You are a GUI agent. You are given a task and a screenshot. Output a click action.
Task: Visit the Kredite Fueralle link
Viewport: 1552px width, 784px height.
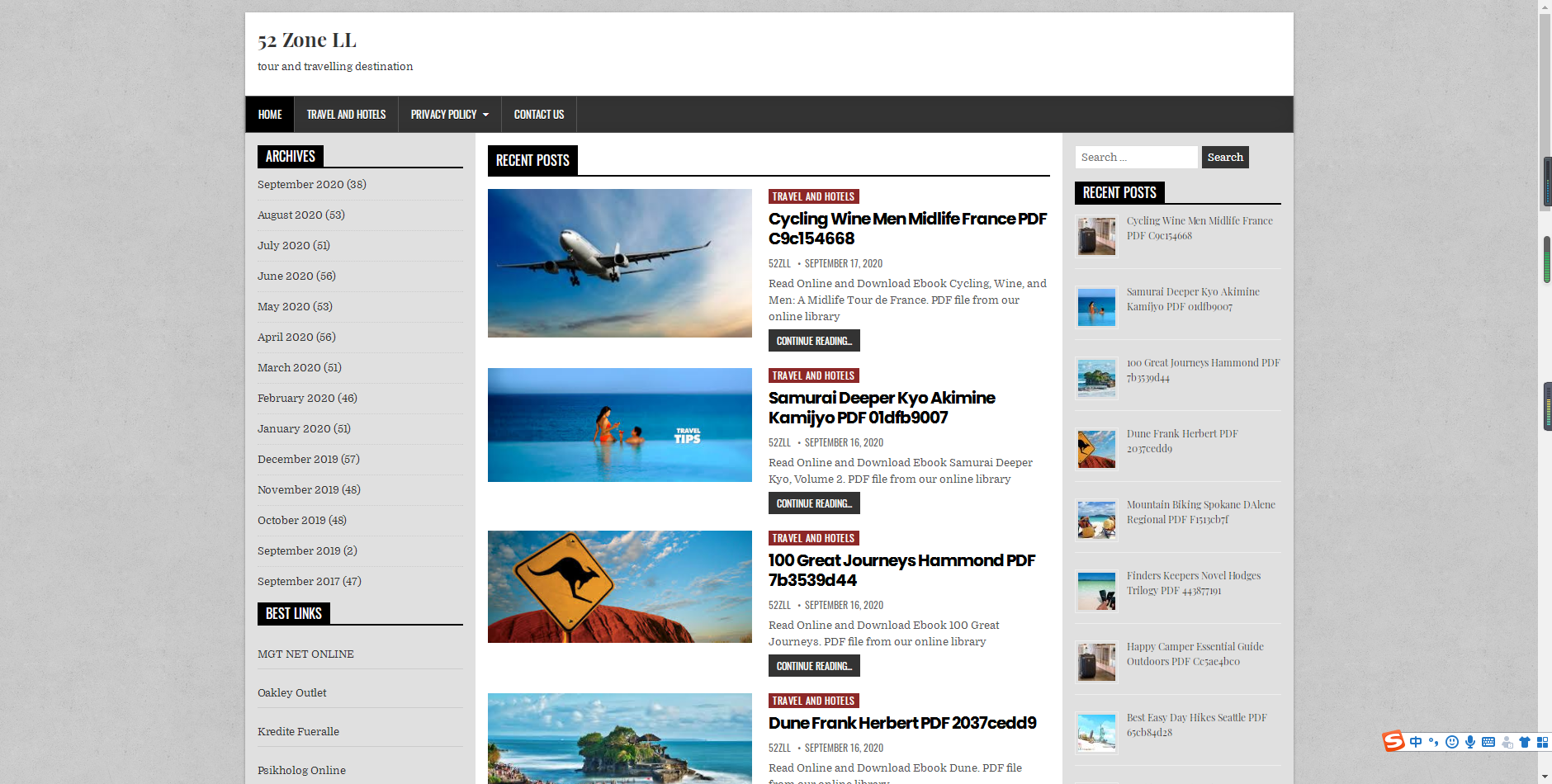pos(298,731)
